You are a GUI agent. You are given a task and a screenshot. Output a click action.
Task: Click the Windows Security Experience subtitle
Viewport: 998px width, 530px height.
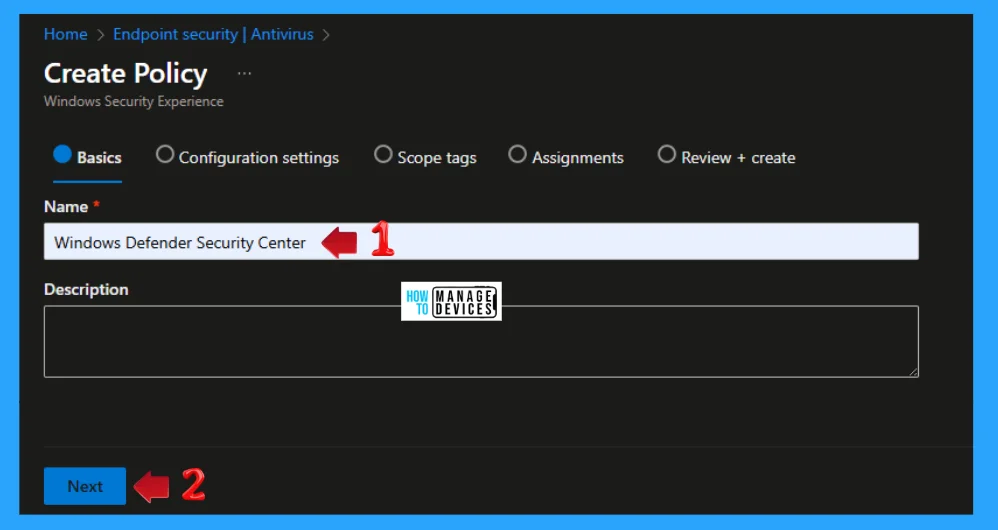[134, 102]
